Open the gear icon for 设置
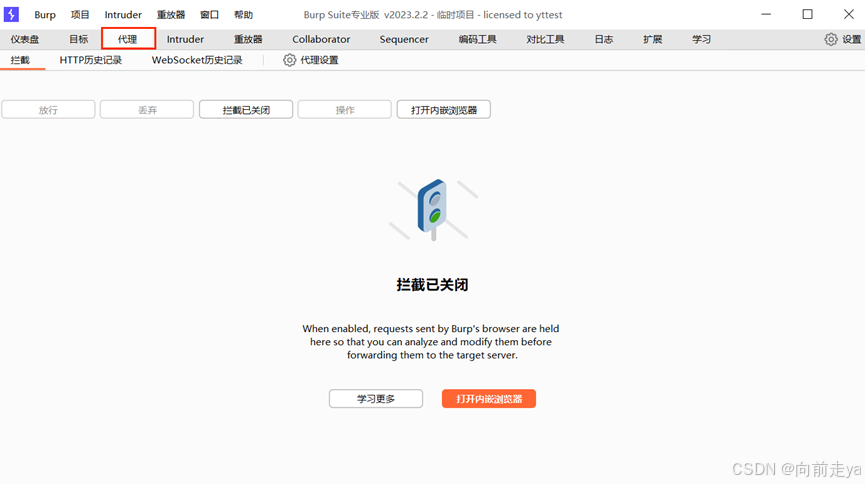Viewport: 865px width, 484px height. pyautogui.click(x=831, y=39)
